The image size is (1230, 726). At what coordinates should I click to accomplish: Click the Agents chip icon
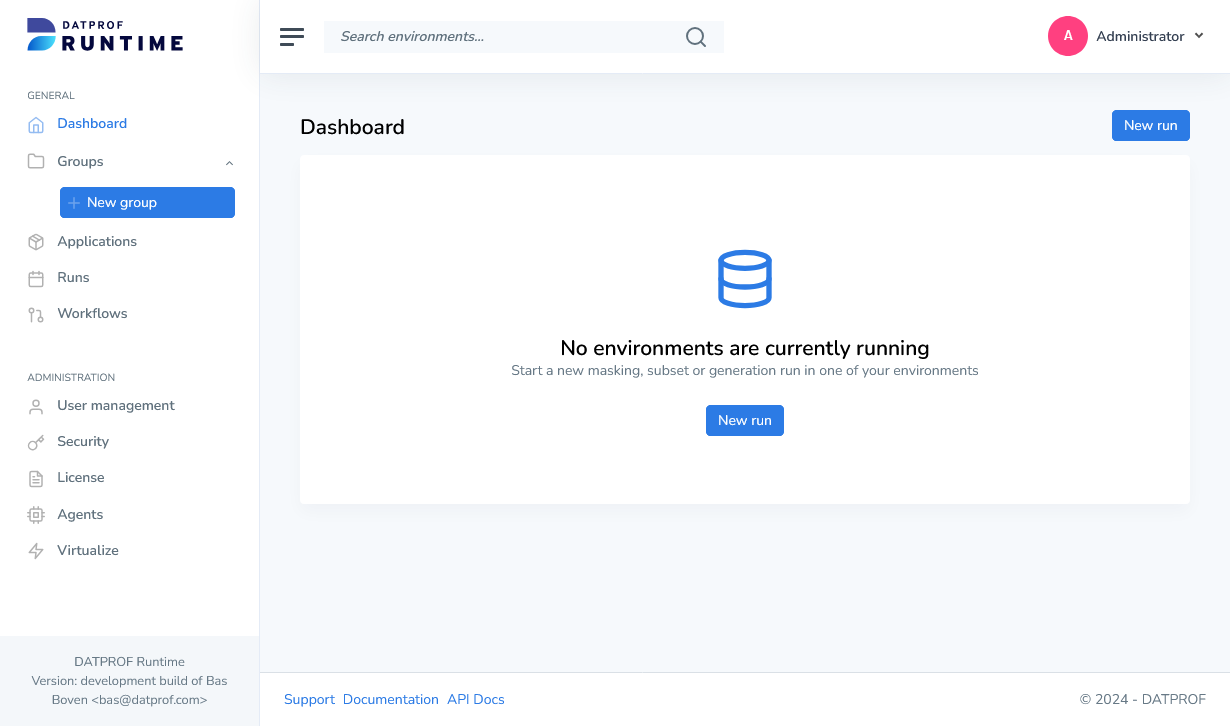[x=36, y=515]
